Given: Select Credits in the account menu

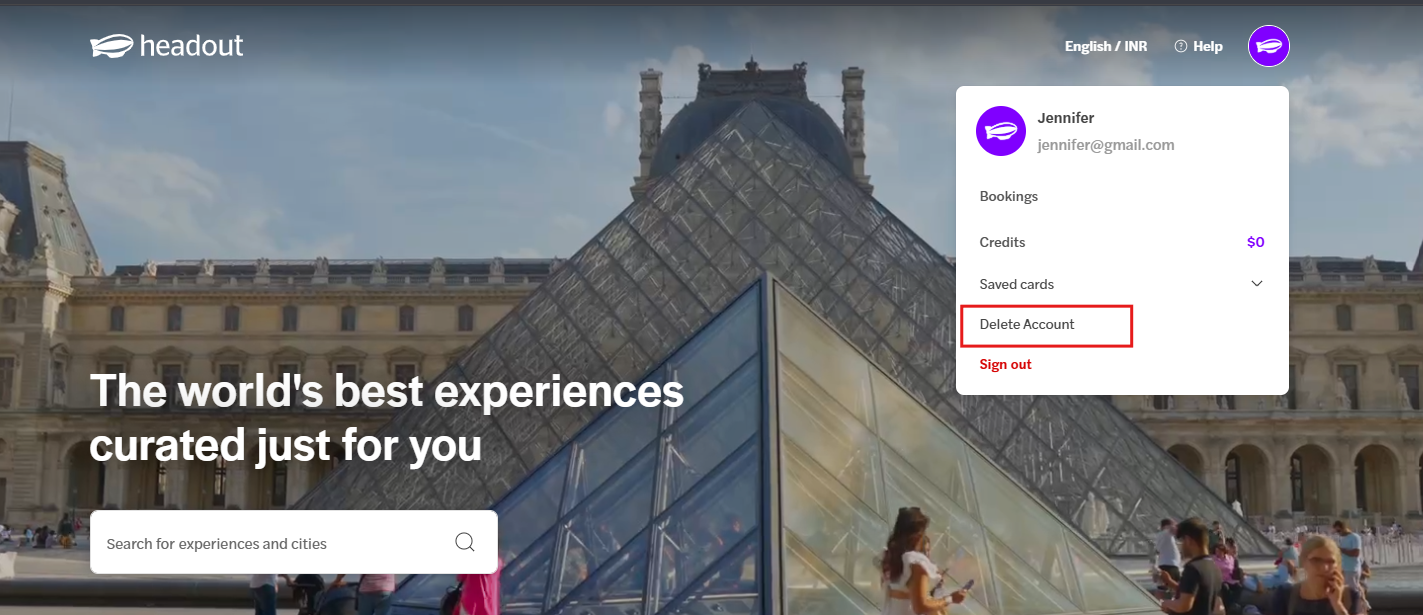Looking at the screenshot, I should pos(1003,242).
